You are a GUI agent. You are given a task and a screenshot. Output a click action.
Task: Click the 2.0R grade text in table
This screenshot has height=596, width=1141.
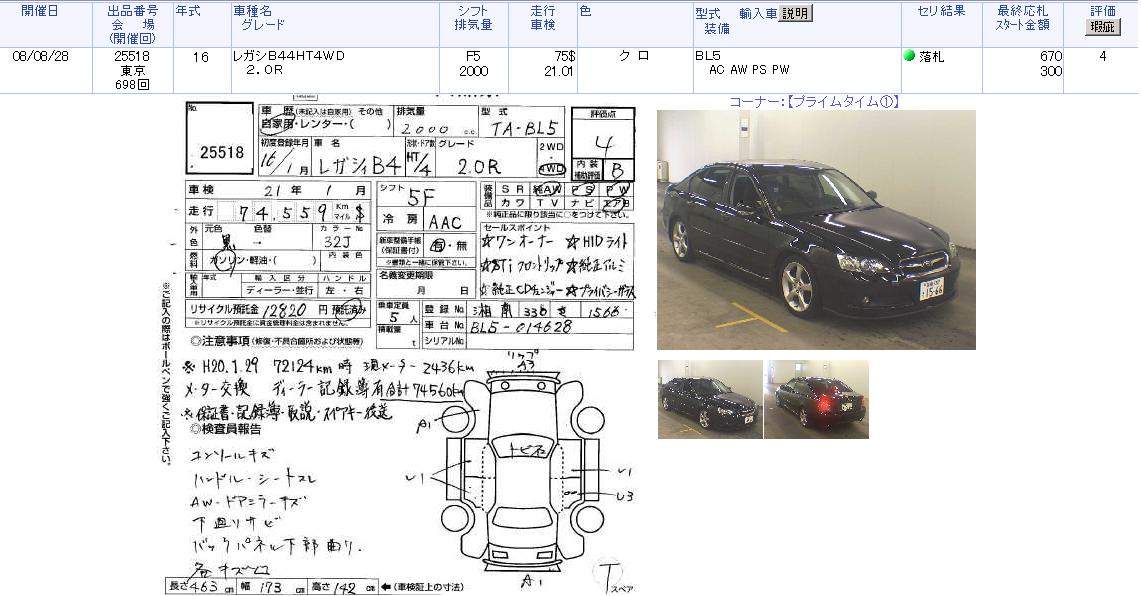click(265, 71)
